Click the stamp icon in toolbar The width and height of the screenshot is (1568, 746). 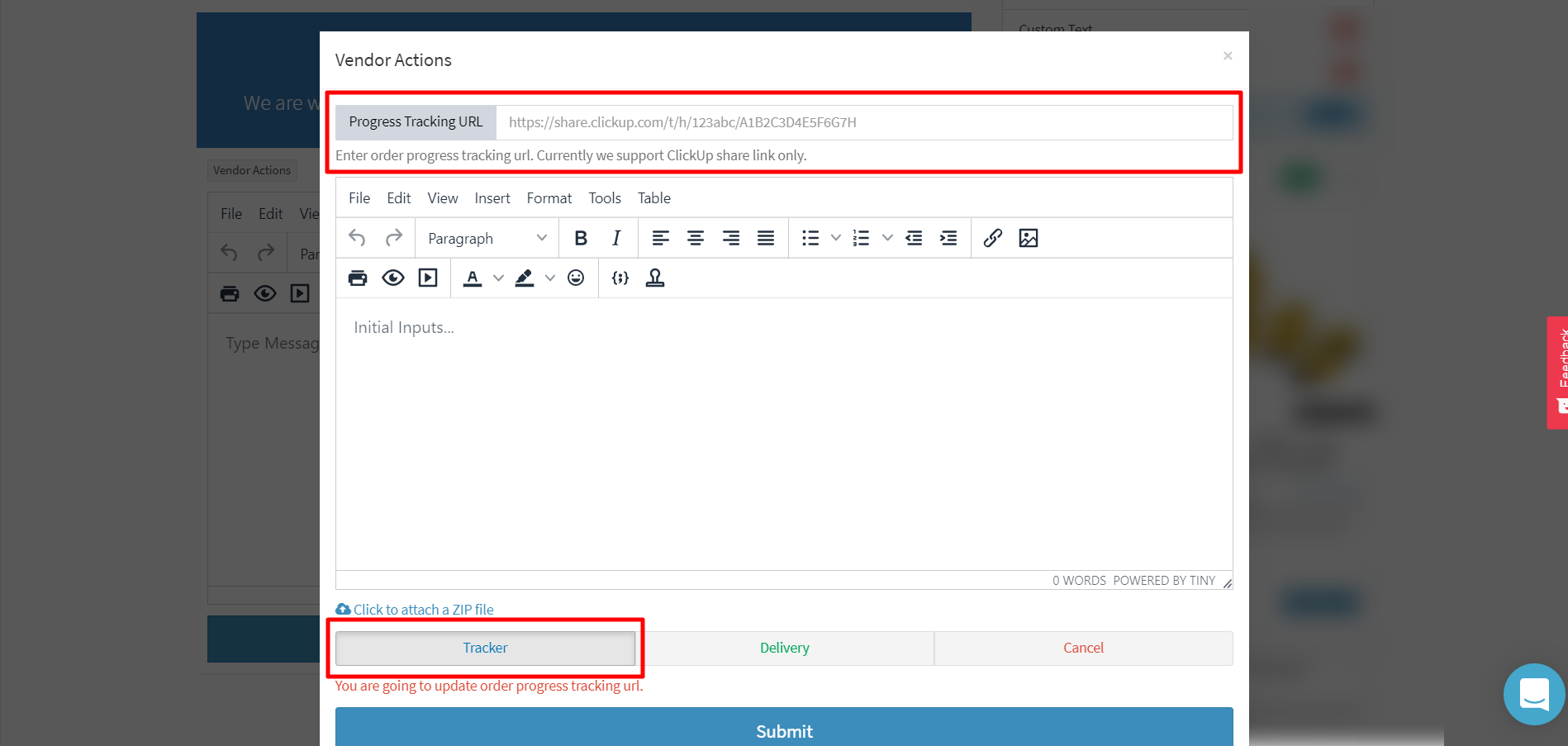click(x=655, y=278)
